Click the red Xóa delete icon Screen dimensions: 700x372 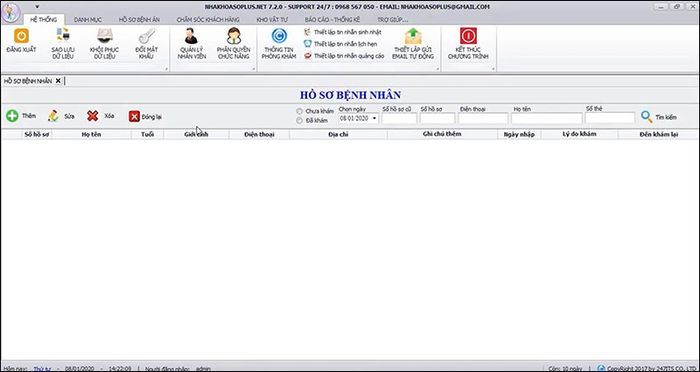(x=92, y=116)
